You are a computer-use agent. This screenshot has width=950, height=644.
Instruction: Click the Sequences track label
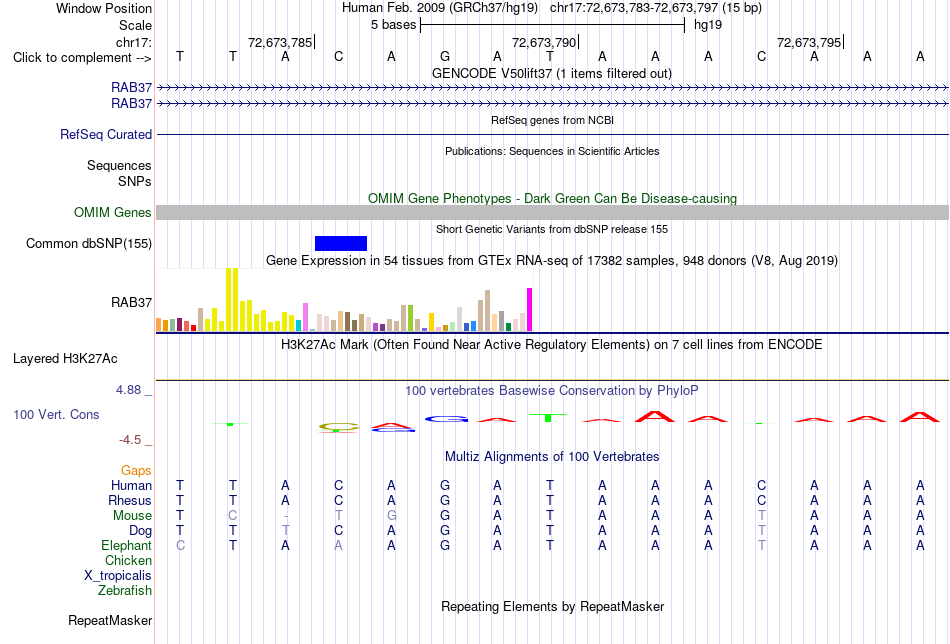click(119, 165)
